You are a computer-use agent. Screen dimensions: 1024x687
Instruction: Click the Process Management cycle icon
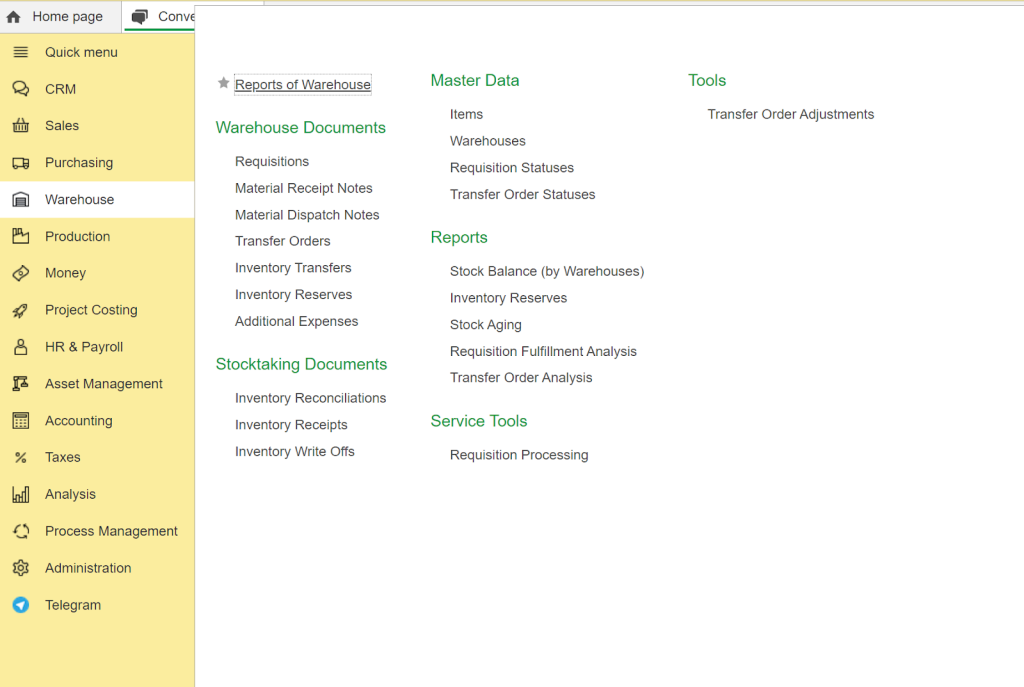[x=21, y=531]
